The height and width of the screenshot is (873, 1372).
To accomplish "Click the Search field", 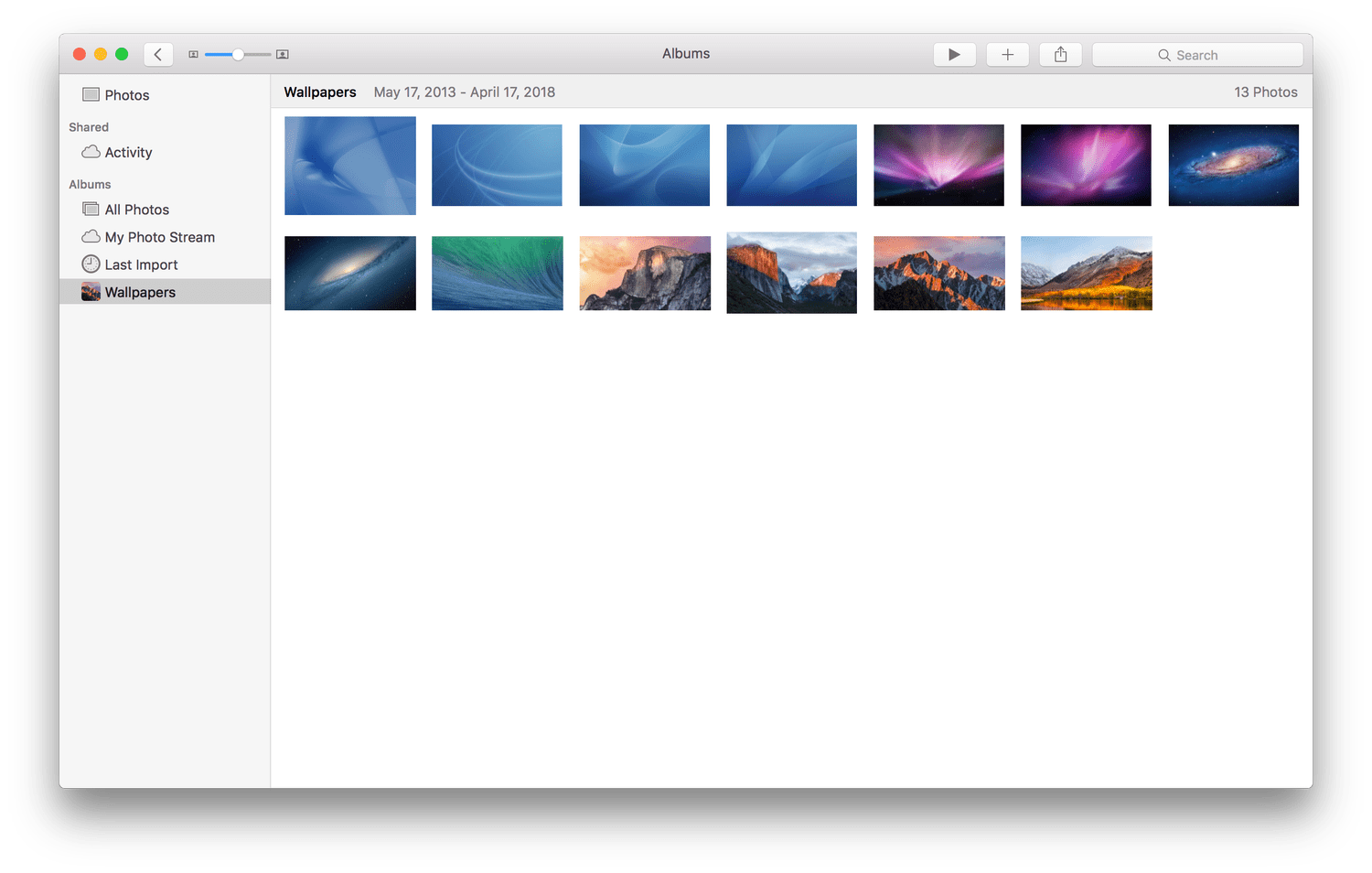I will pyautogui.click(x=1197, y=55).
